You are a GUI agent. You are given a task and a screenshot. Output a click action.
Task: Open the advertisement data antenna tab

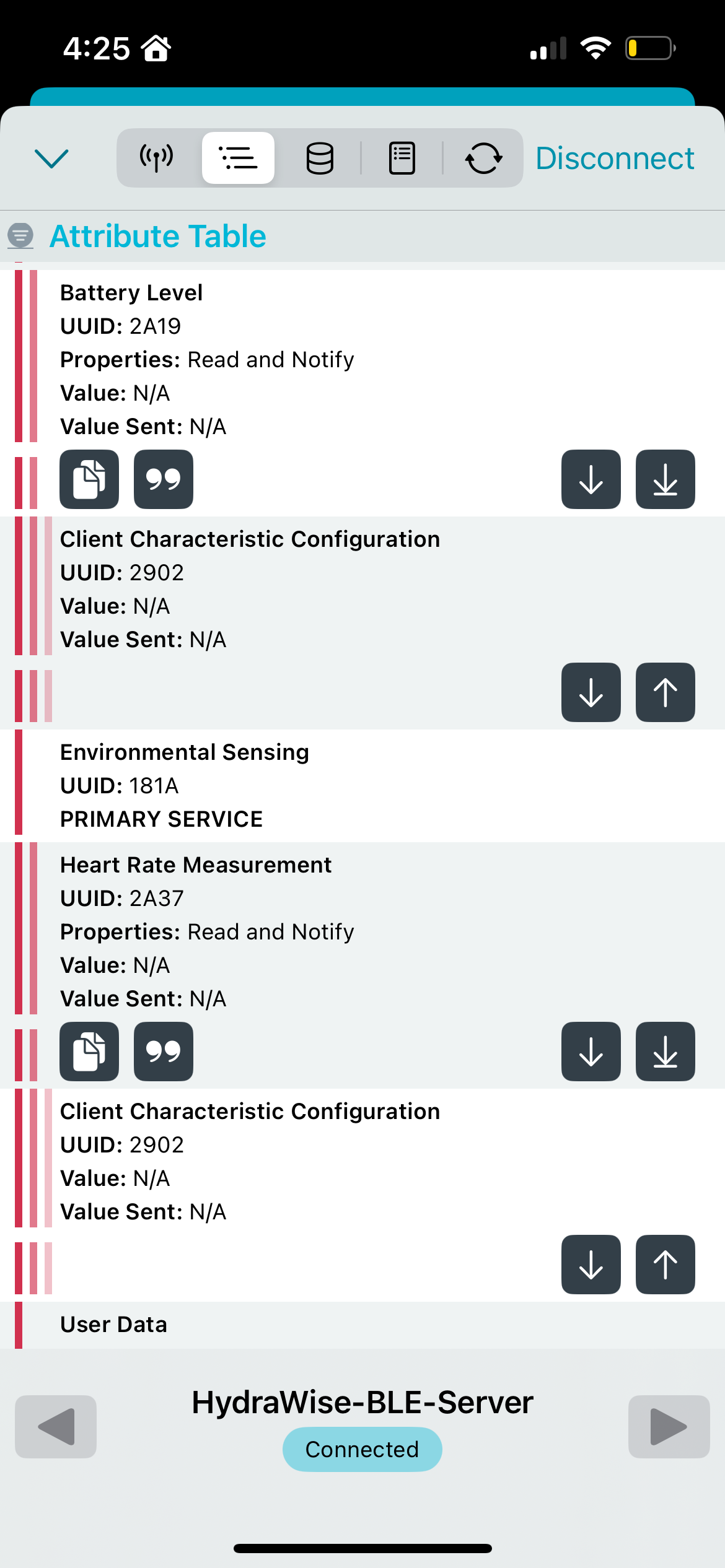[x=156, y=158]
